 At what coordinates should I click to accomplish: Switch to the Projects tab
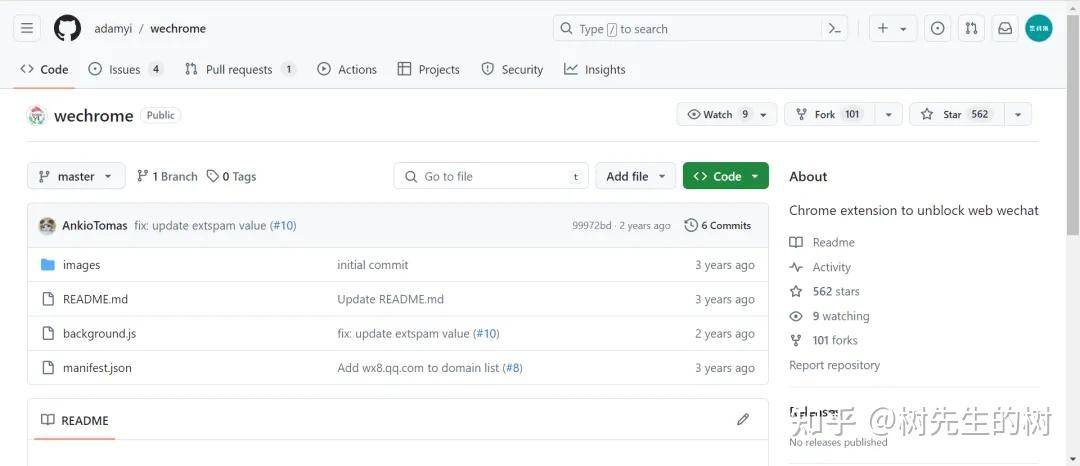point(428,70)
